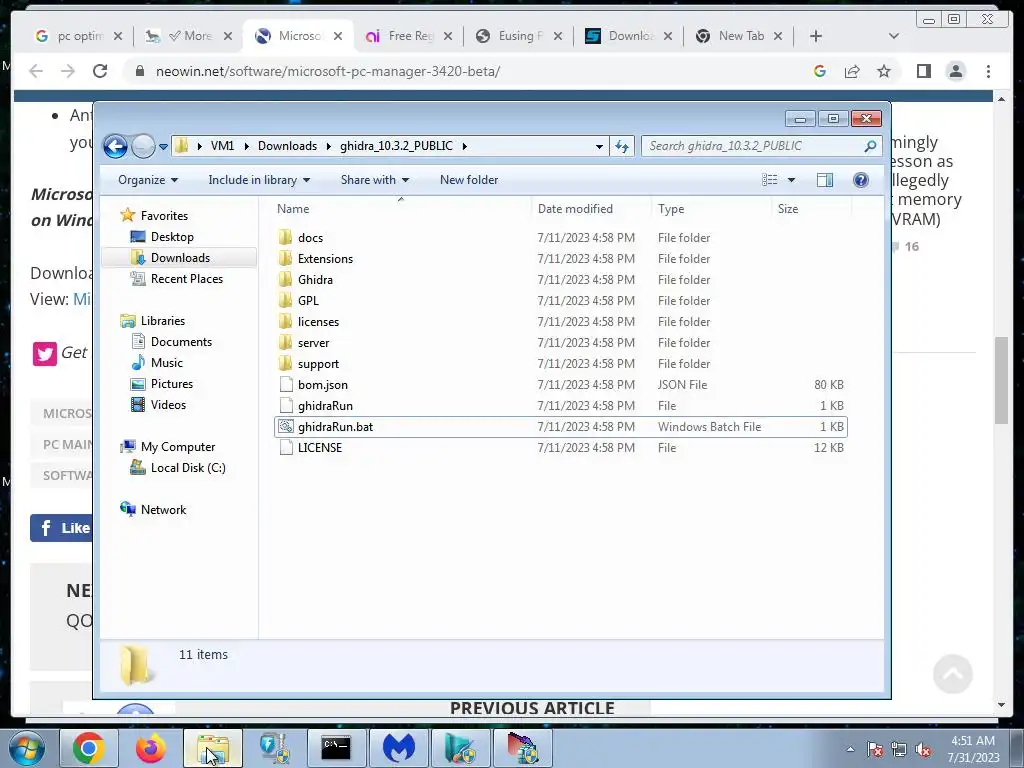This screenshot has height=768, width=1024.
Task: Toggle the preview pane
Action: pos(825,180)
